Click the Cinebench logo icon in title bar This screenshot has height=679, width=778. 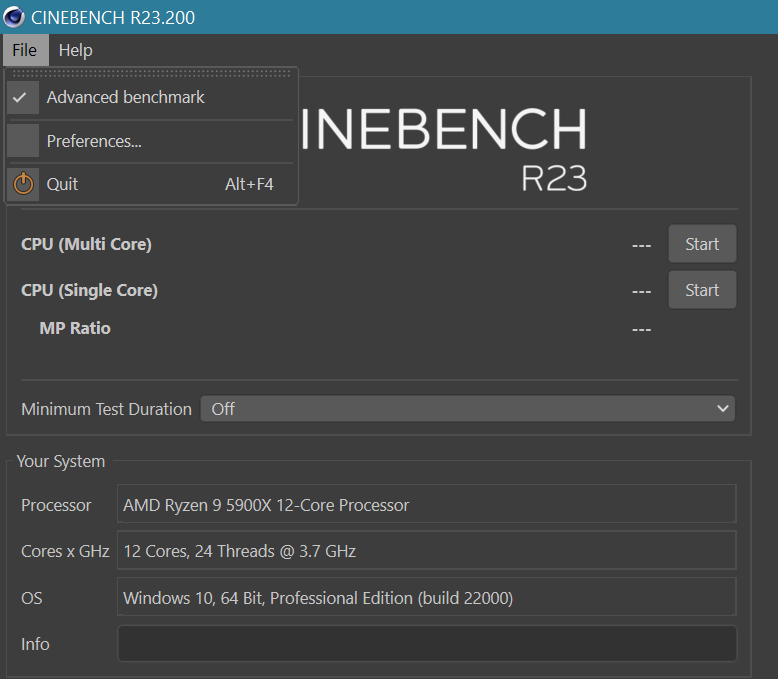(14, 17)
